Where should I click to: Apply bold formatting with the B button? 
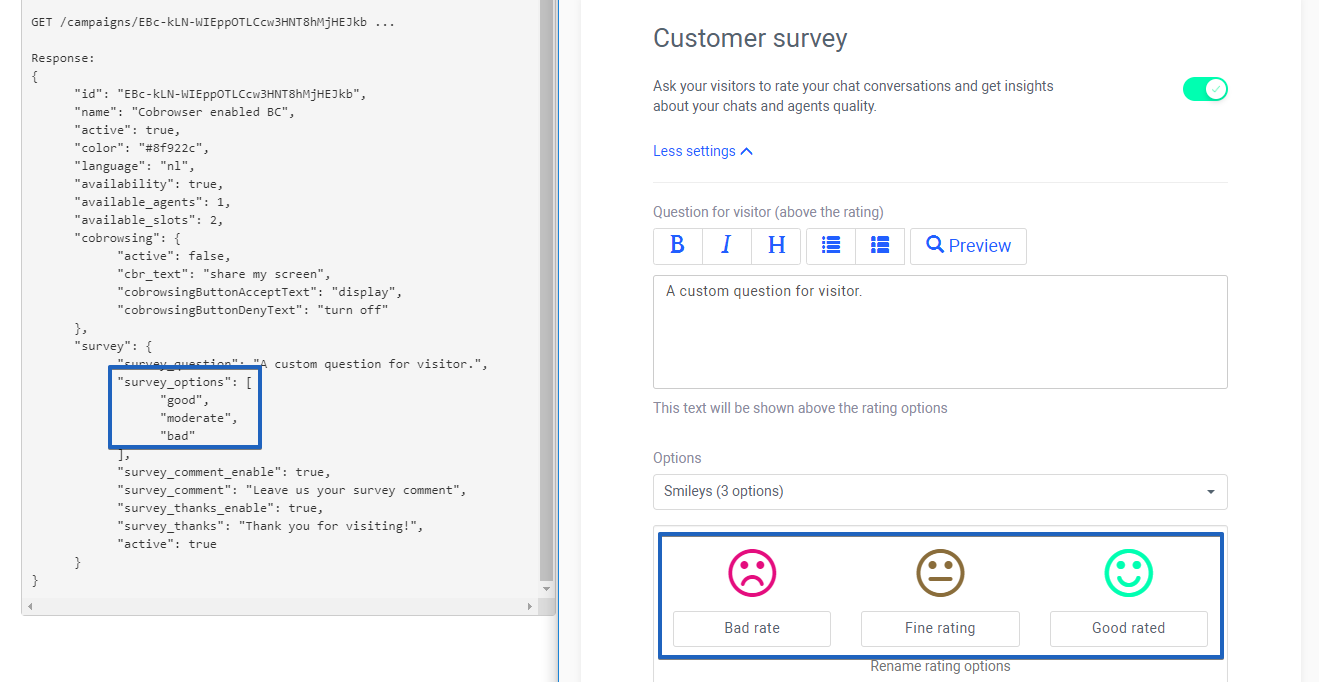point(678,246)
